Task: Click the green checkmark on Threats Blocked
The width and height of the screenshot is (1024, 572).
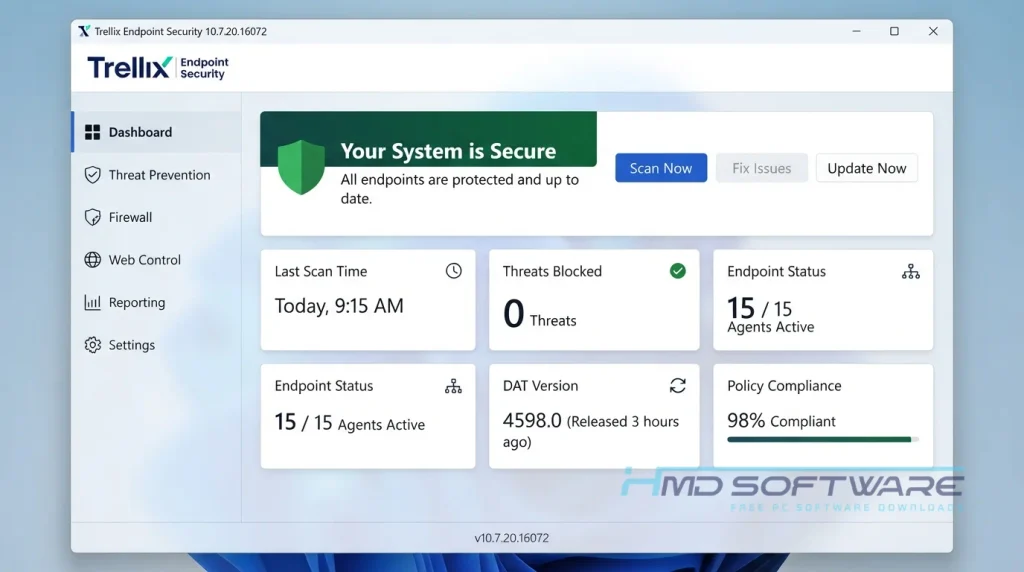Action: tap(678, 271)
